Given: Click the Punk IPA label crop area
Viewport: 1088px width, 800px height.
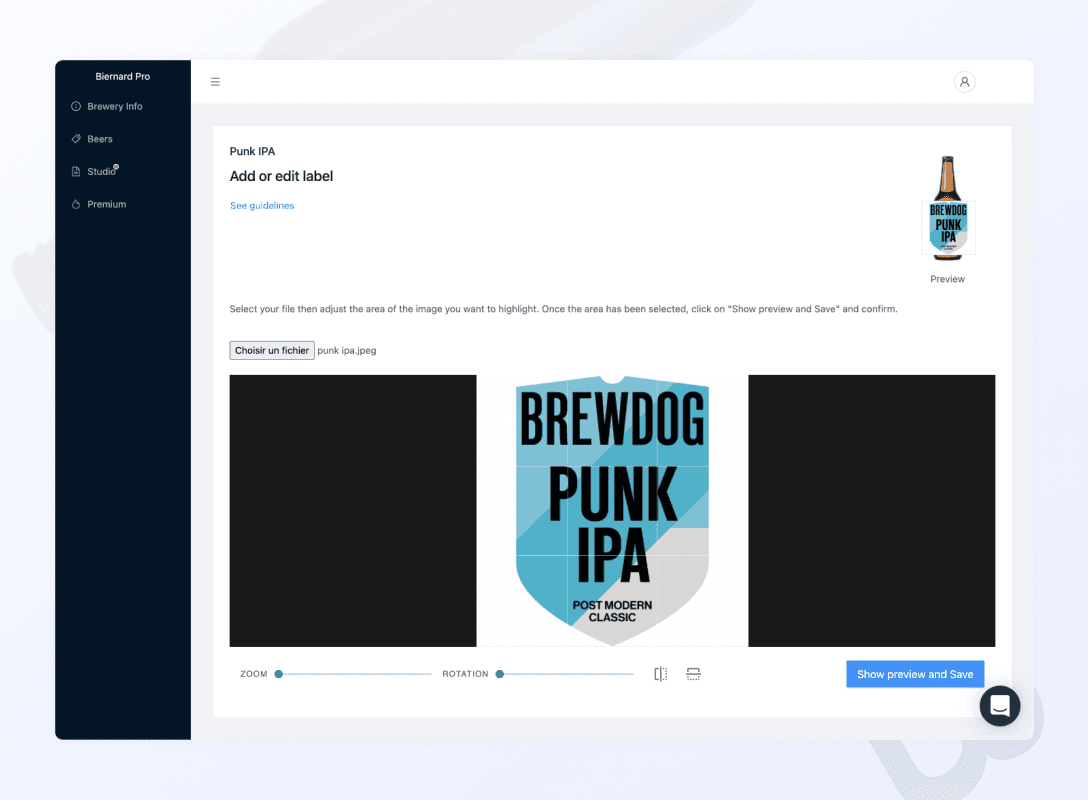Looking at the screenshot, I should [x=612, y=511].
